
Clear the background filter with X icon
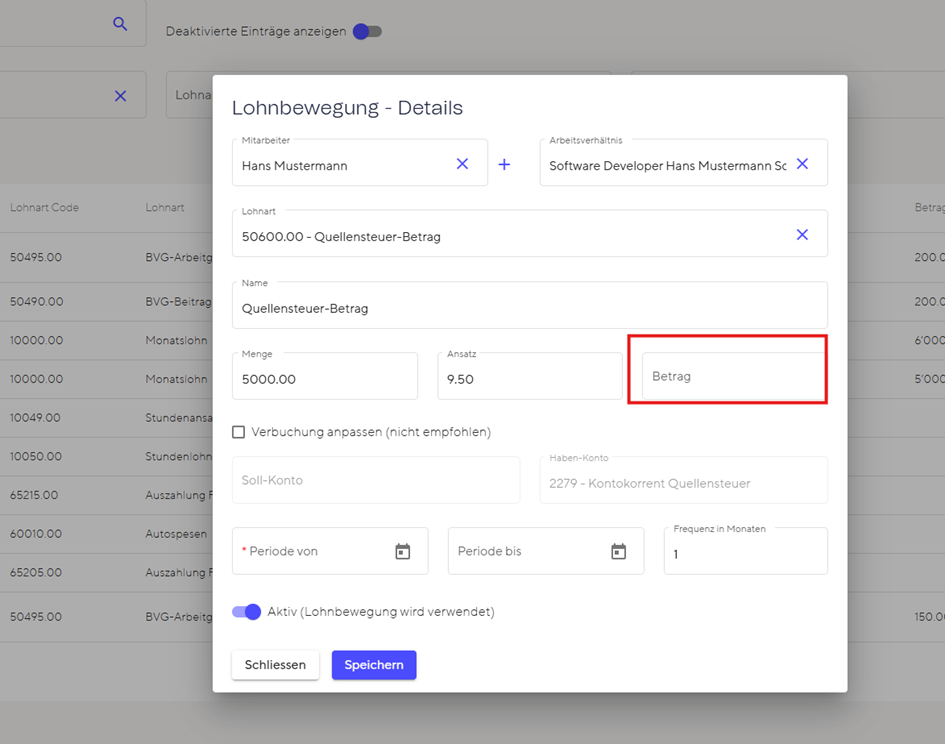tap(121, 96)
